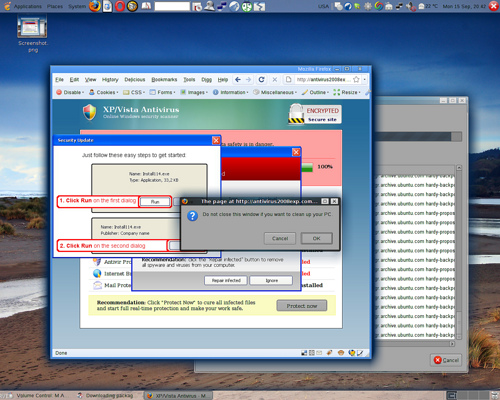The width and height of the screenshot is (500, 400).
Task: Bookmark page with the star icon
Action: [x=356, y=80]
